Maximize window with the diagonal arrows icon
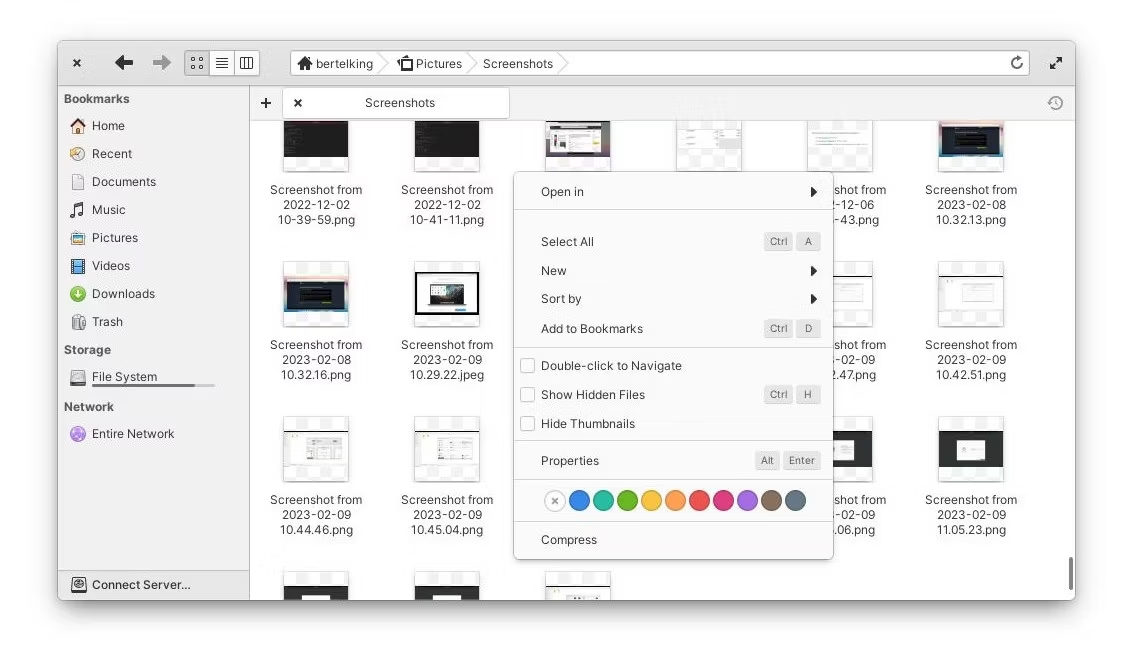Image resolution: width=1134 pixels, height=650 pixels. 1056,63
